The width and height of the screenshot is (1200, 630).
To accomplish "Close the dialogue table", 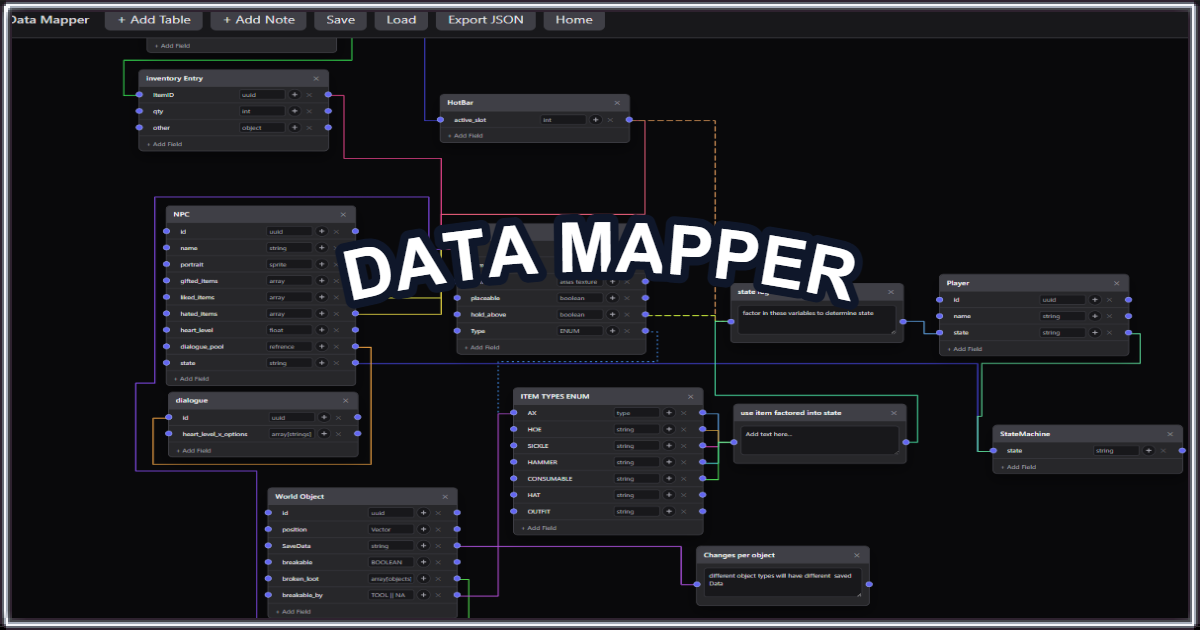I will click(345, 400).
